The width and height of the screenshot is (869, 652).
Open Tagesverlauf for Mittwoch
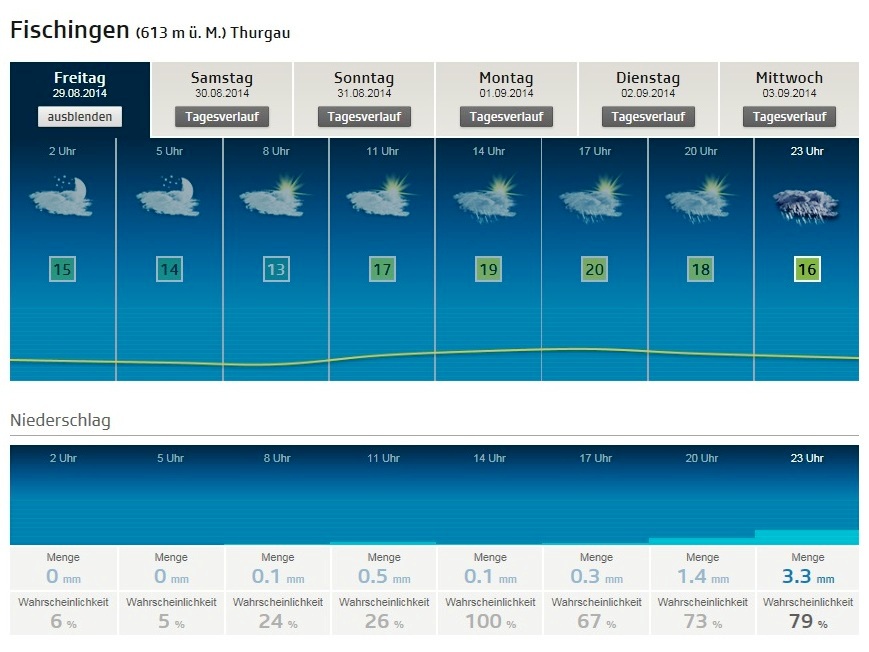click(789, 116)
